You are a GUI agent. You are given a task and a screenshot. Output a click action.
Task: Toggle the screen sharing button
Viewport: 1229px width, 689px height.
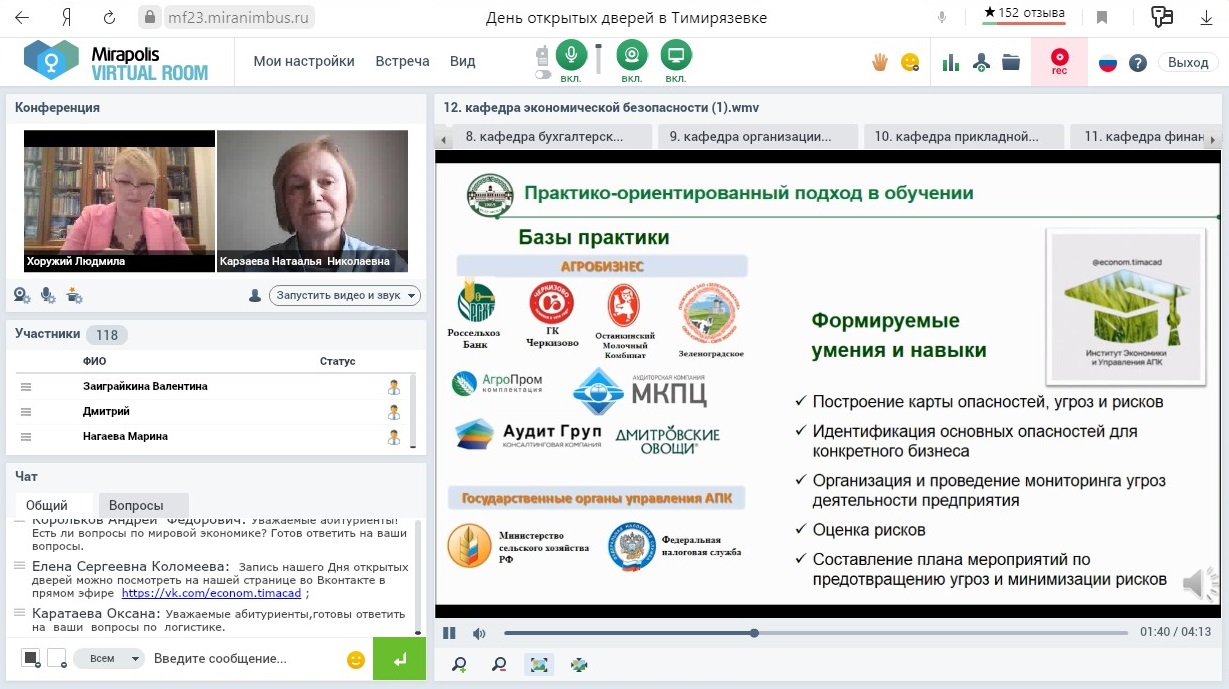coord(676,55)
